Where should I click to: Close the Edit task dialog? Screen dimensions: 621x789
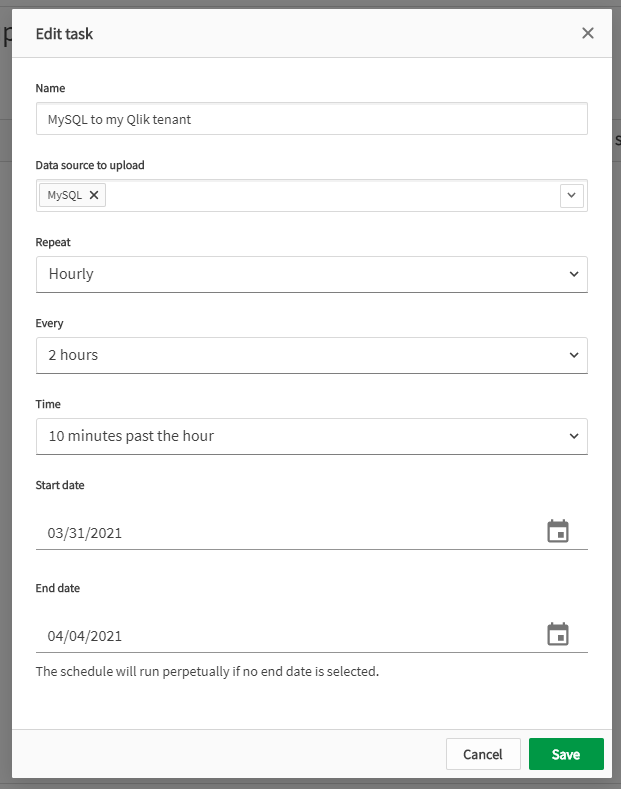tap(588, 33)
